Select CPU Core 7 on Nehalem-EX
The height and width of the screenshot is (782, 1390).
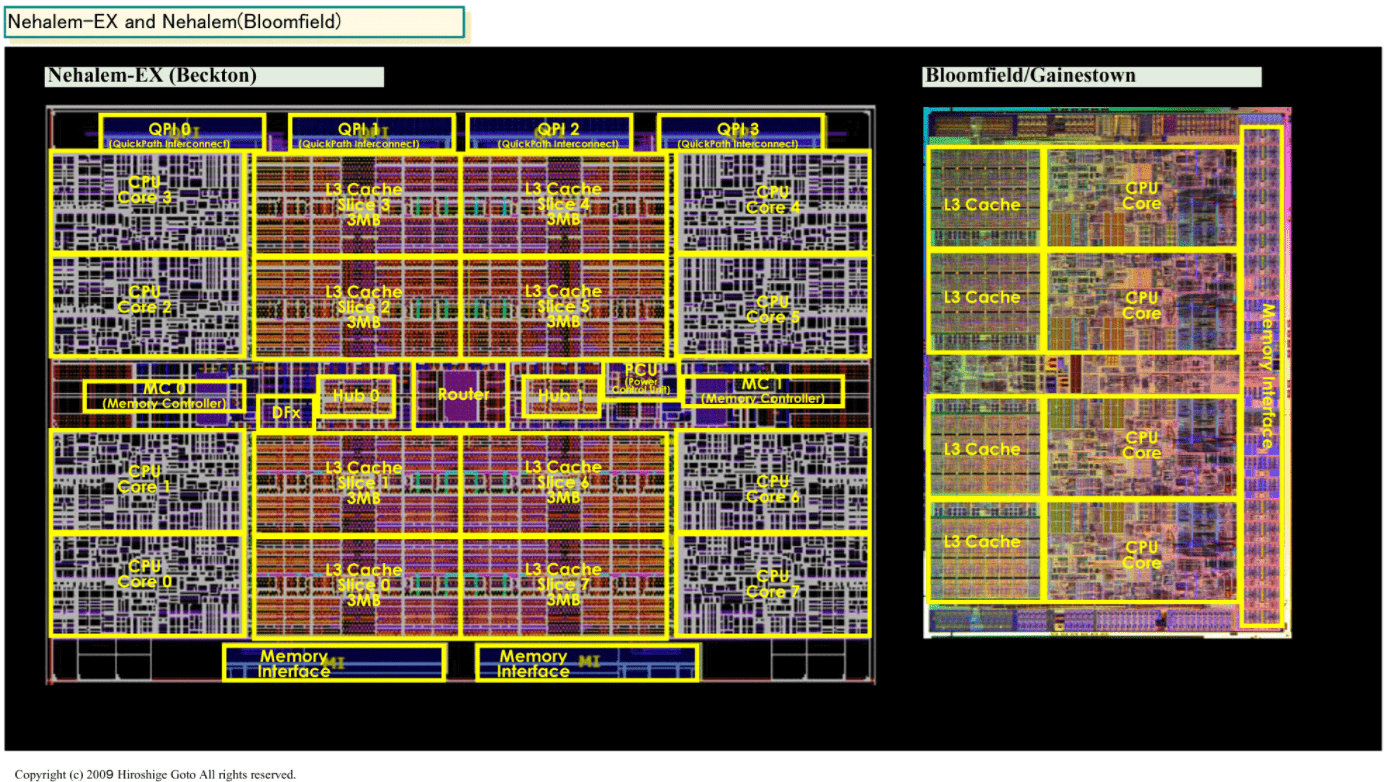pyautogui.click(x=772, y=585)
